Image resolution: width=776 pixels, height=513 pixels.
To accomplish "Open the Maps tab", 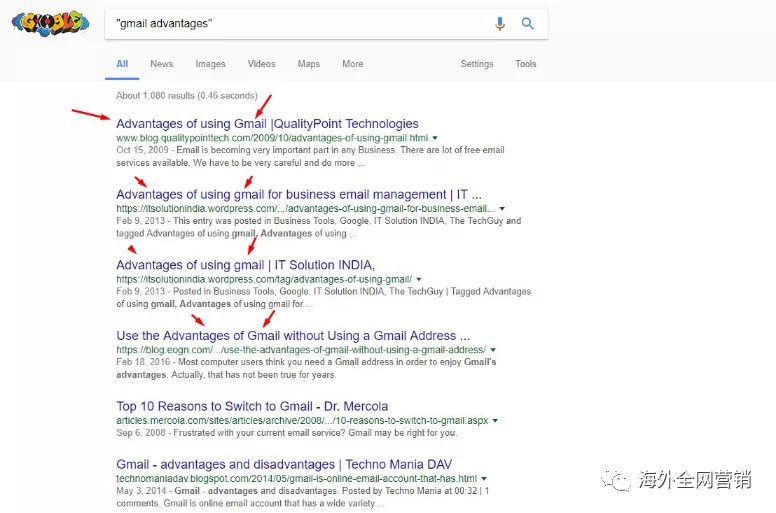I will click(x=308, y=64).
